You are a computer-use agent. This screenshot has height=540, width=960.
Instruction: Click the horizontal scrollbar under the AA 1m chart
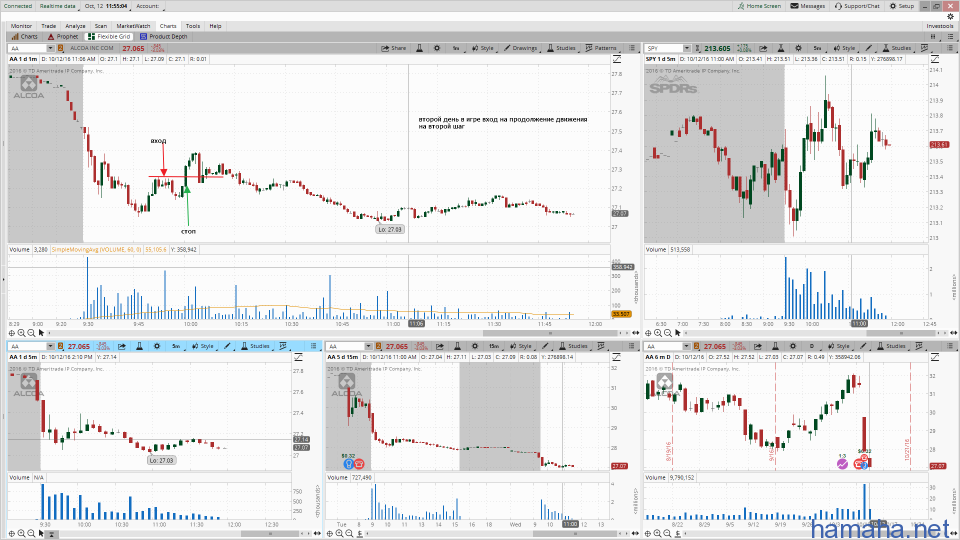tap(551, 333)
